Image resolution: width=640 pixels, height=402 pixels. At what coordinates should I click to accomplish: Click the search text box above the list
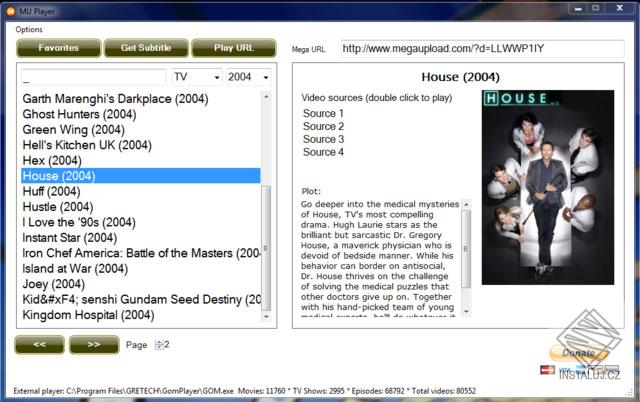94,77
